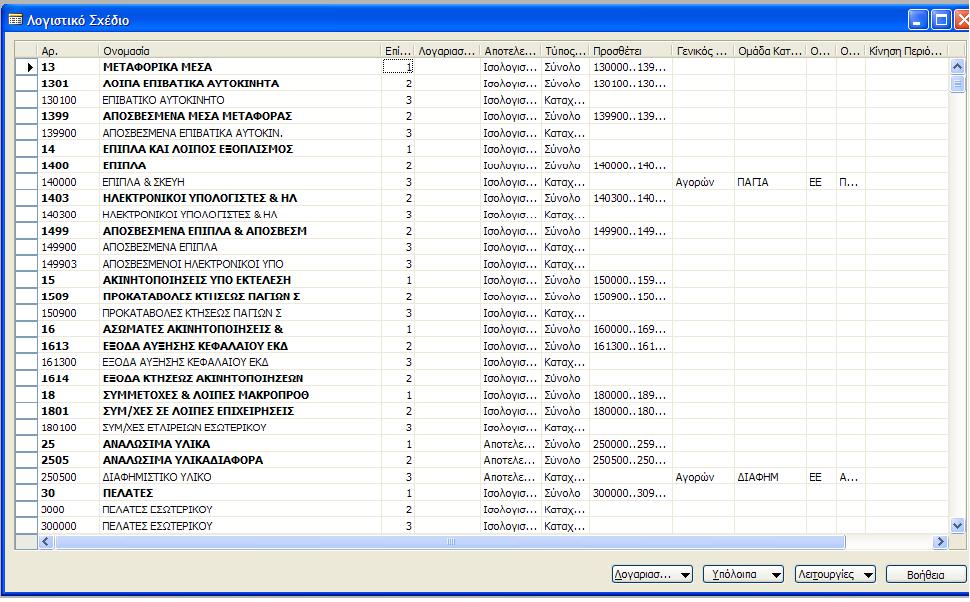Select account number 1403
This screenshot has width=970, height=602.
click(54, 199)
